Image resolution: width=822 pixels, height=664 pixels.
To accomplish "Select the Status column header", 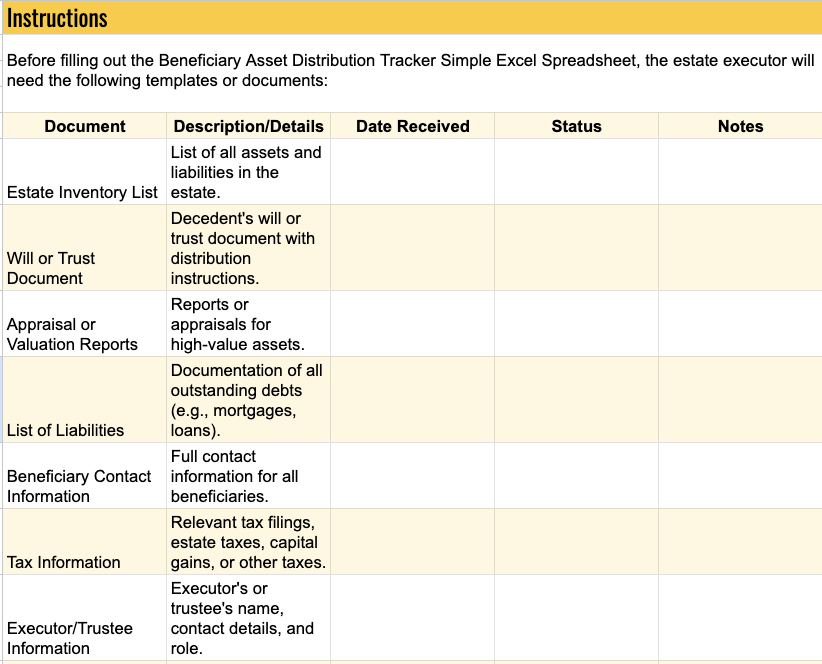I will pos(577,126).
